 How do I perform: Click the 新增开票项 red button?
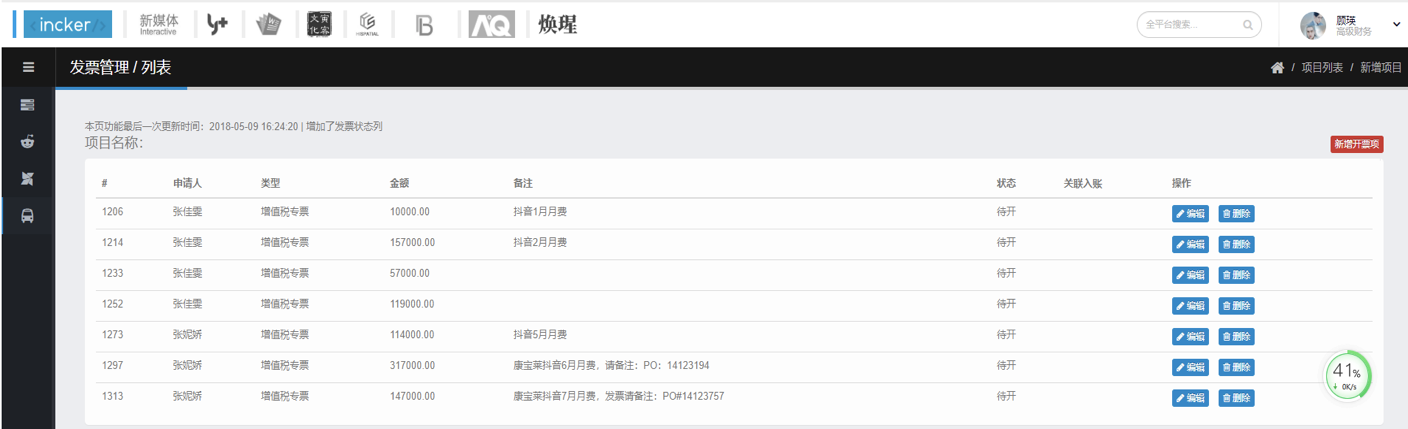pyautogui.click(x=1357, y=144)
